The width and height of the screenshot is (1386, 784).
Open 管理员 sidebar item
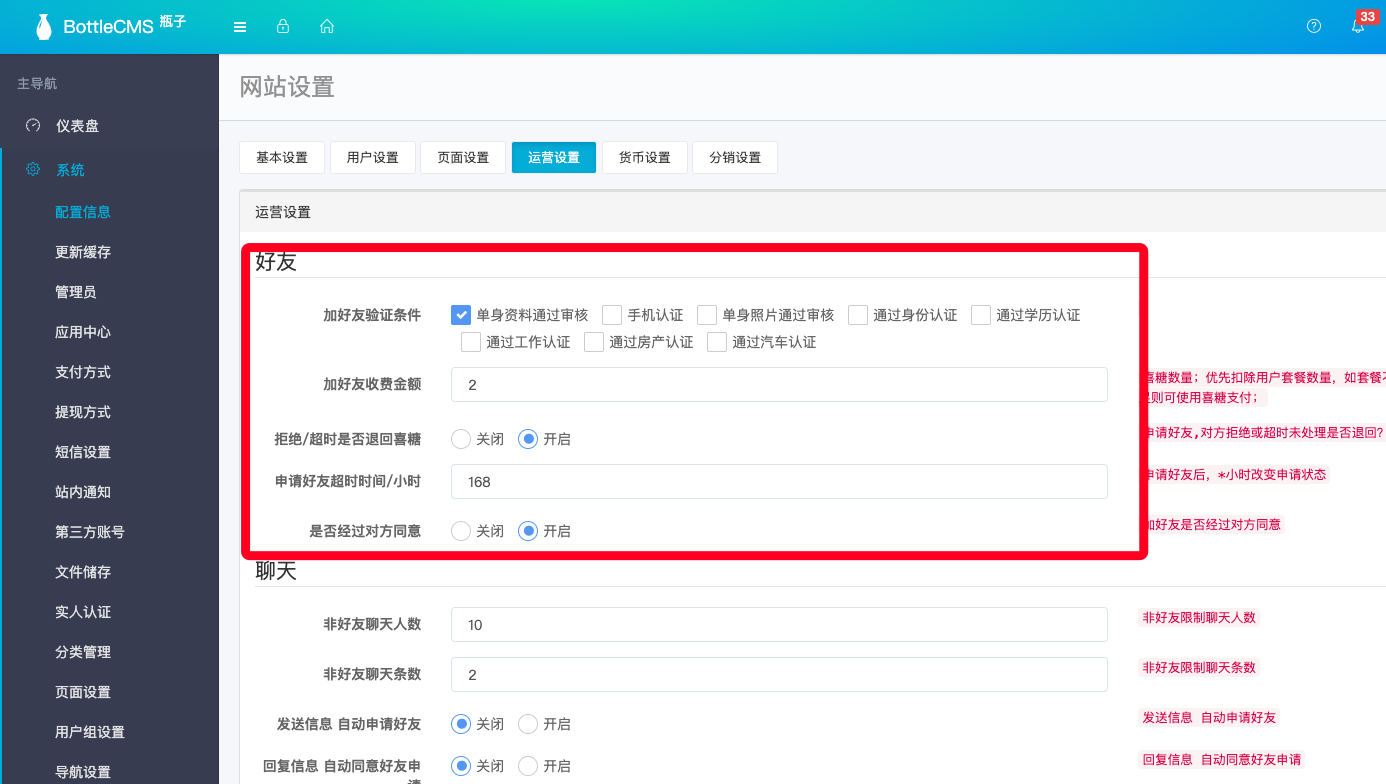pos(76,292)
